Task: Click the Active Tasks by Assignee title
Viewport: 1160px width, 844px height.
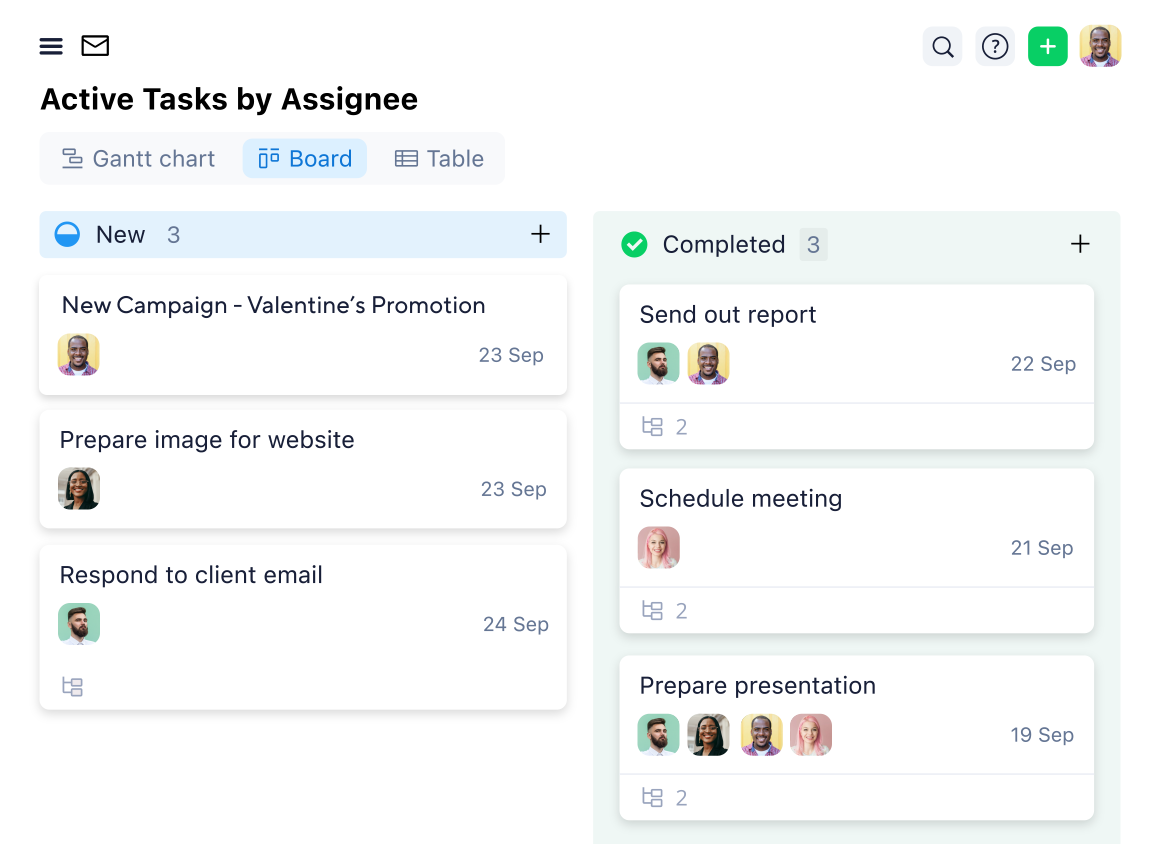Action: point(229,99)
